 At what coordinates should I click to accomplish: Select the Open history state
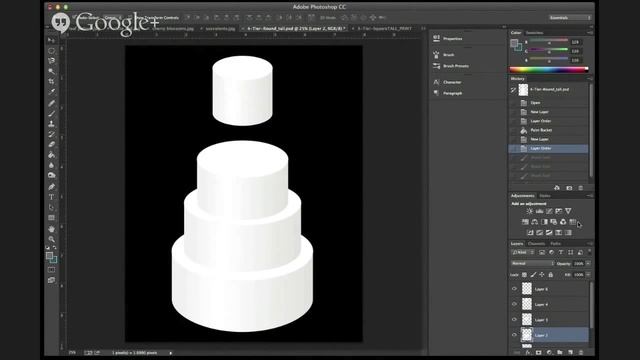[549, 103]
